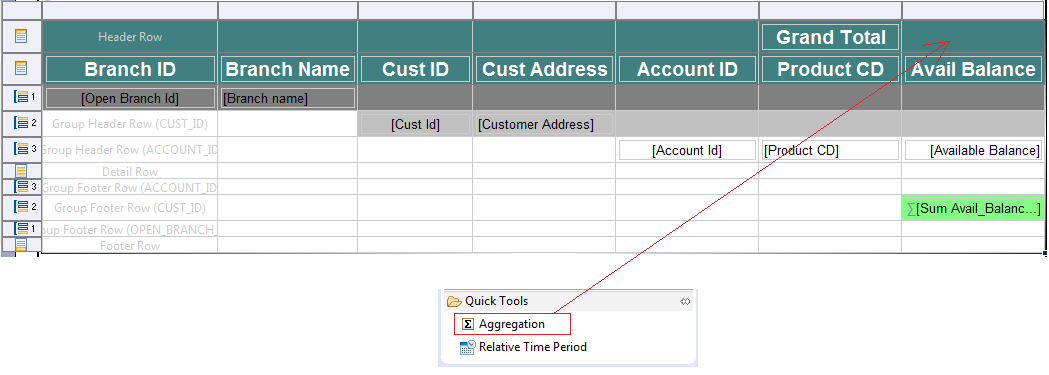The height and width of the screenshot is (375, 1049).
Task: Select the [Open Branch Id] data field
Action: point(130,98)
